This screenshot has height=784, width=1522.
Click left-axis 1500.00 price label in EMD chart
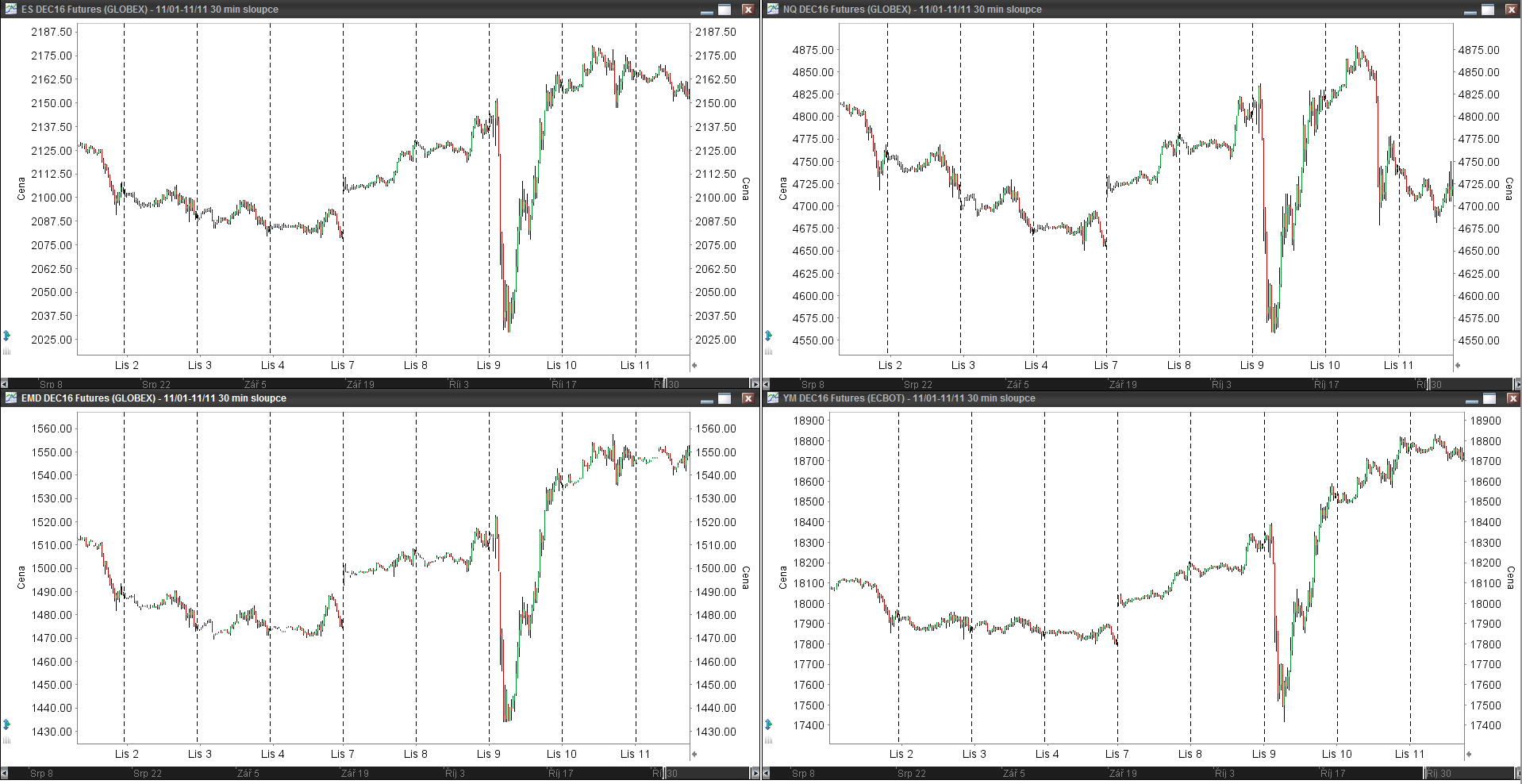click(52, 568)
